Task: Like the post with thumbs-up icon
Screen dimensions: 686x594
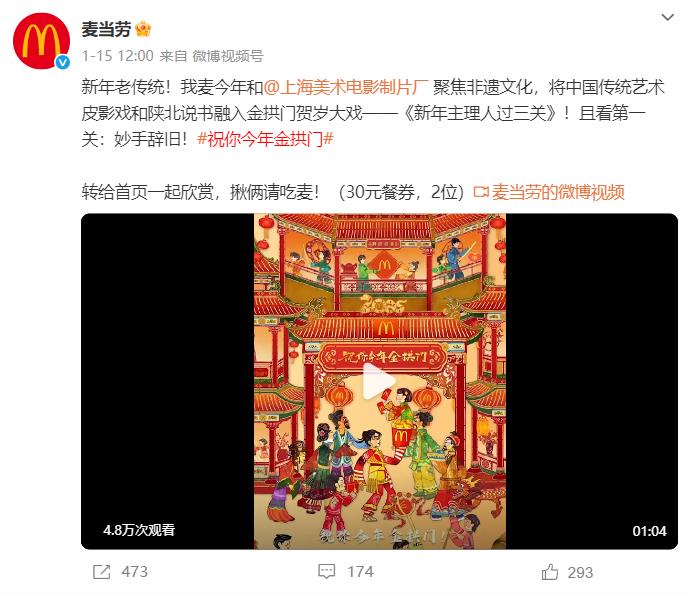Action: (550, 572)
